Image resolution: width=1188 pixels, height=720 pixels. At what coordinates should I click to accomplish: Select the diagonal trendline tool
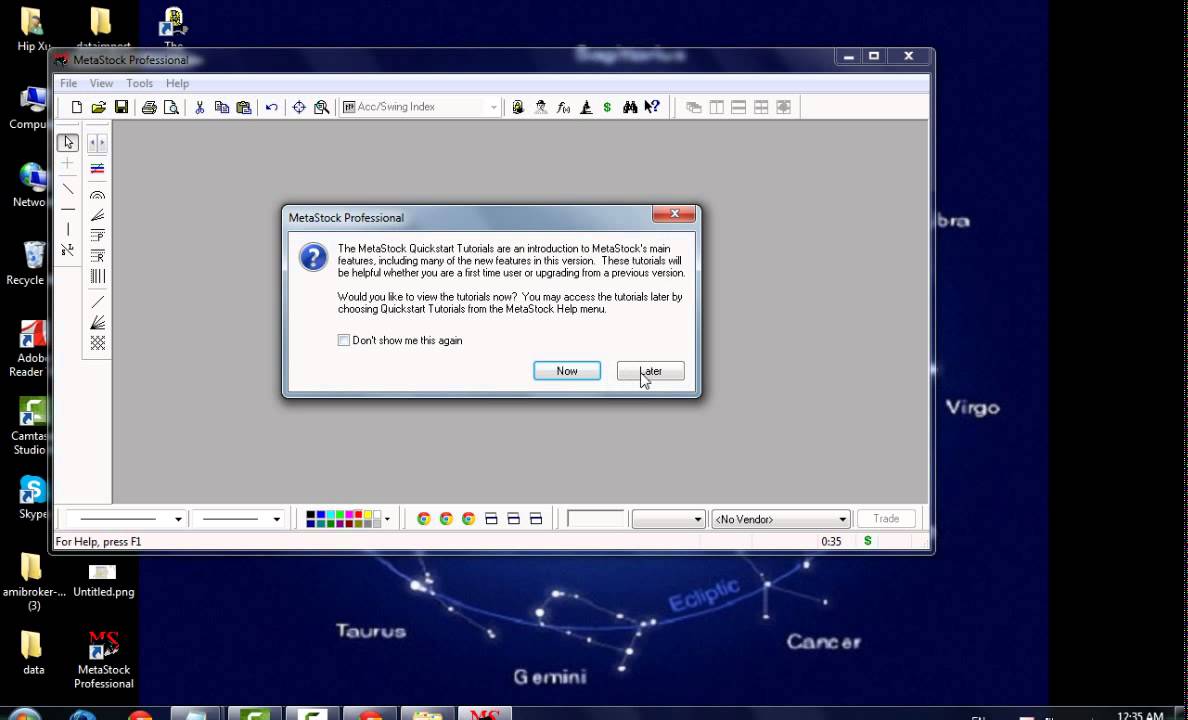[67, 189]
